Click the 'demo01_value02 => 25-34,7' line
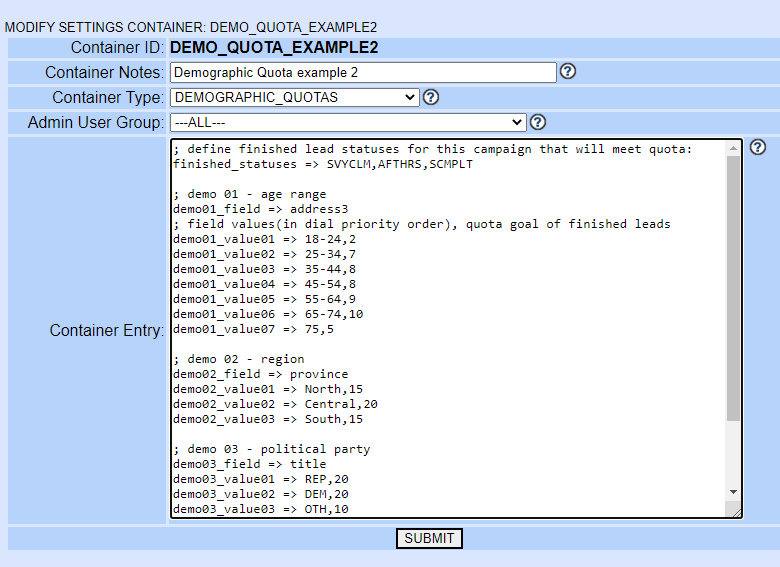Viewport: 780px width, 567px height. (265, 254)
